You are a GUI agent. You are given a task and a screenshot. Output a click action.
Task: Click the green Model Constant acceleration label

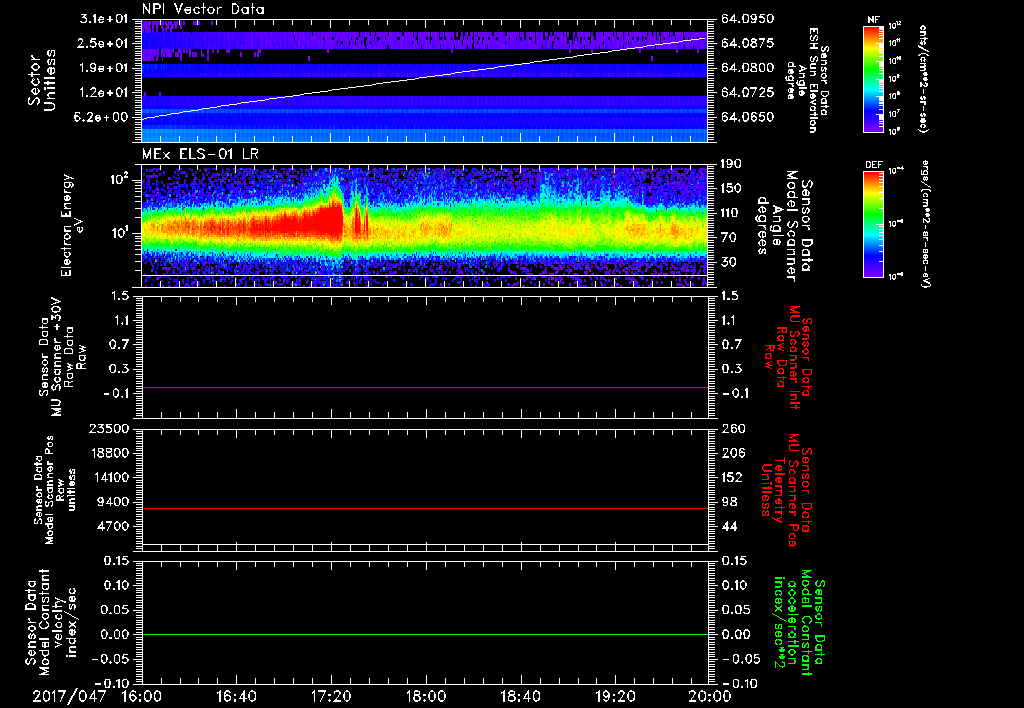[799, 624]
